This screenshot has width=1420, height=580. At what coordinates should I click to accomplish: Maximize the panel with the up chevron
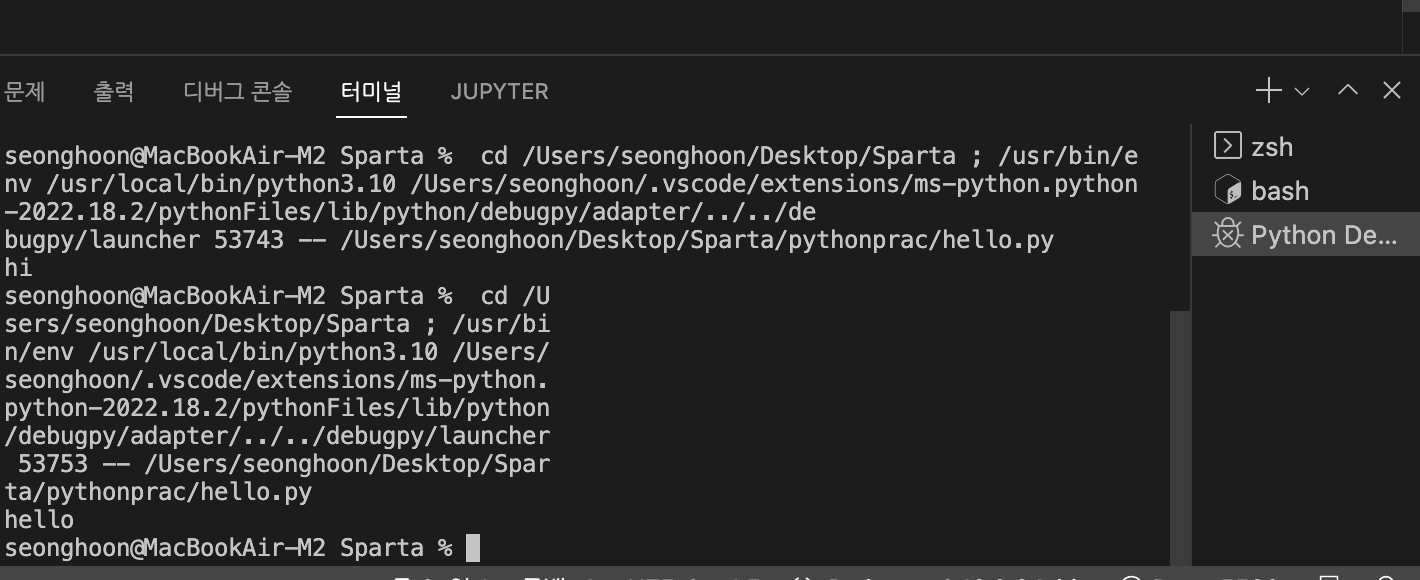(1348, 90)
